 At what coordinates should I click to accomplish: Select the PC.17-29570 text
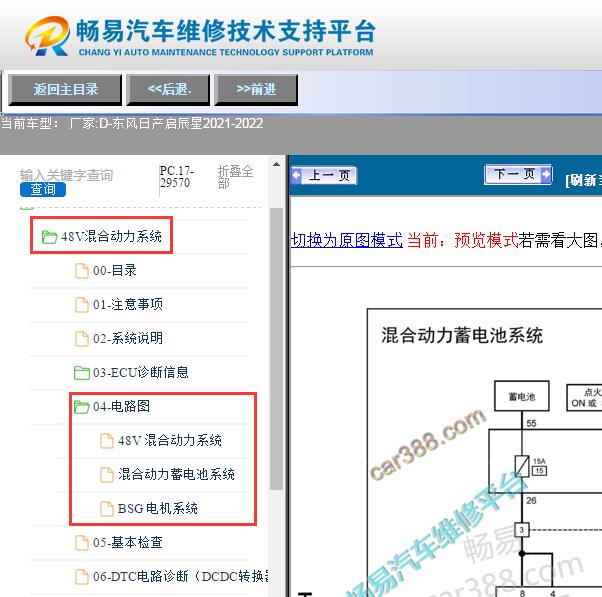(x=177, y=177)
